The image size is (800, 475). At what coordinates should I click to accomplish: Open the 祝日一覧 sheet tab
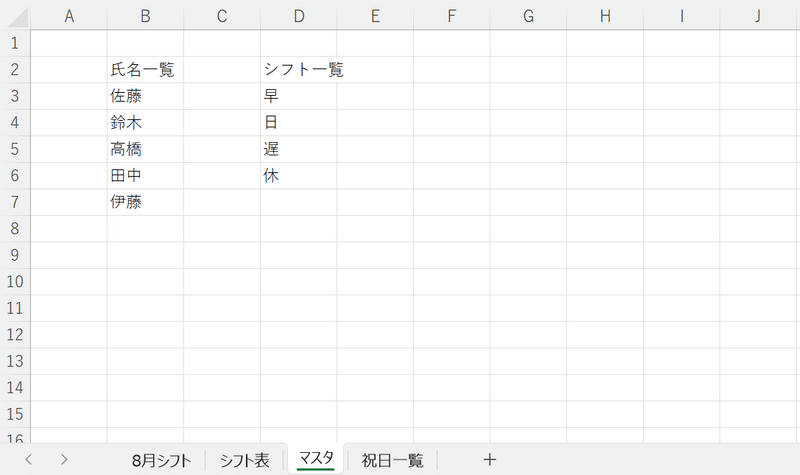pos(392,460)
